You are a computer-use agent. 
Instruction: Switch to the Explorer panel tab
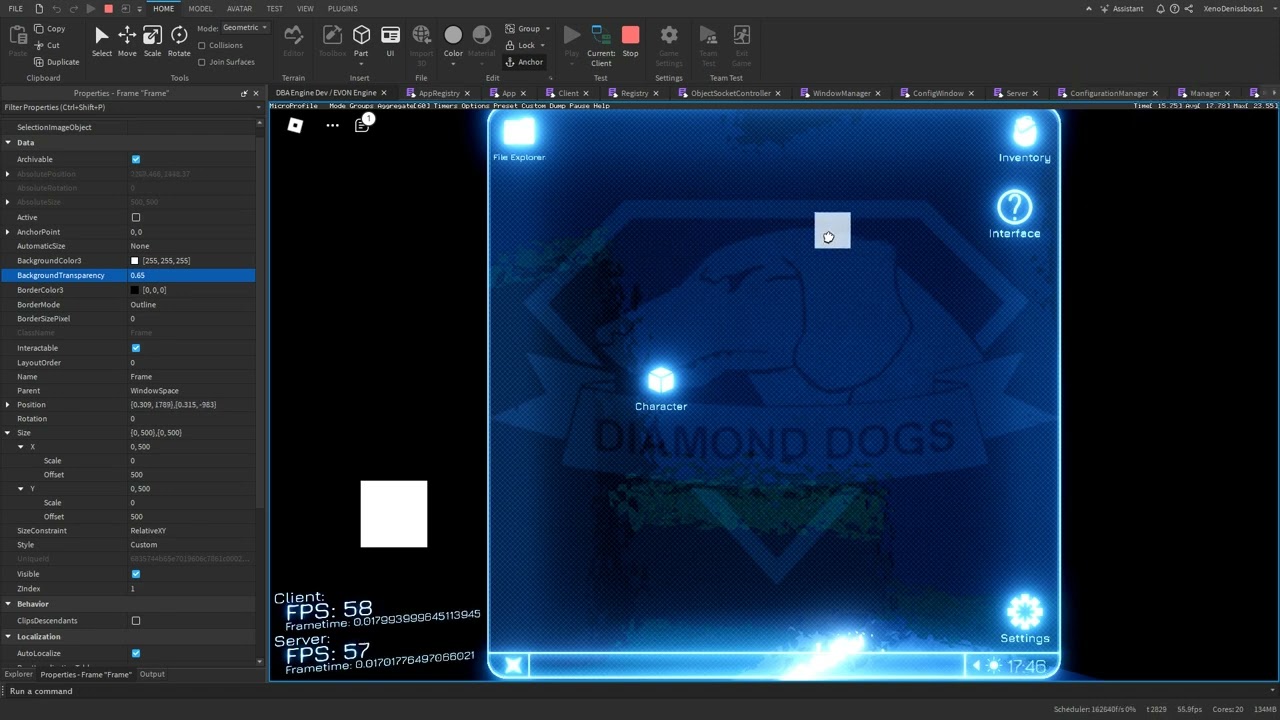pyautogui.click(x=18, y=675)
